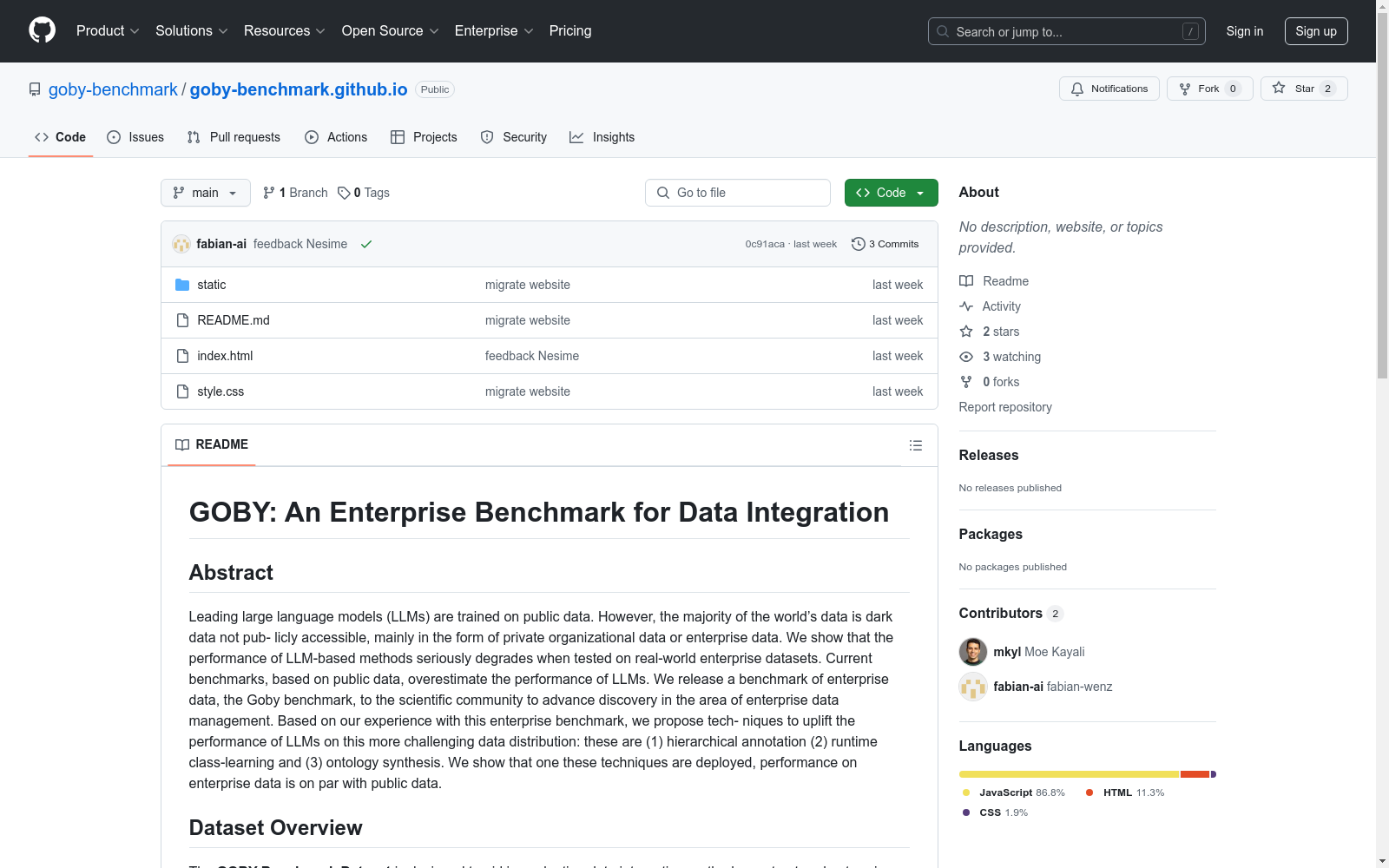
Task: Click the tag icon beside Tags
Action: pos(344,193)
